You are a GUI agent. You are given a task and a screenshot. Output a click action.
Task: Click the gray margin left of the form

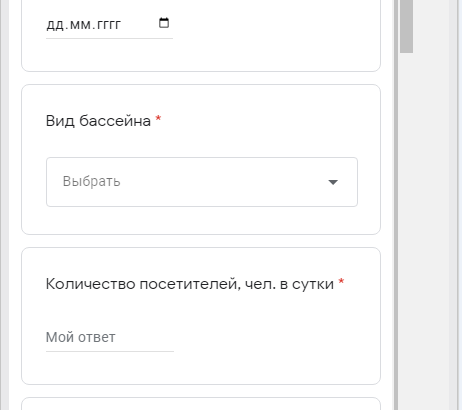pos(5,205)
